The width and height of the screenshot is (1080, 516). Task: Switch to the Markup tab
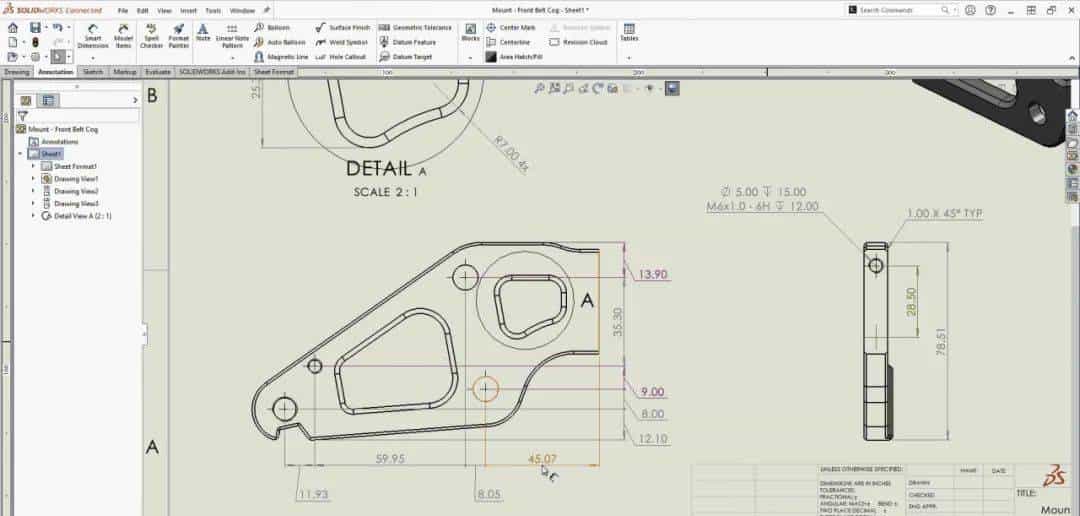[125, 72]
